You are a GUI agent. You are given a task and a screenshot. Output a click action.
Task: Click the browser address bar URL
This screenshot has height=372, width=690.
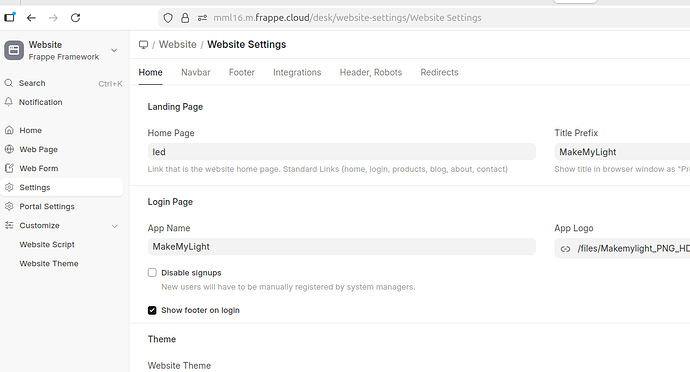pyautogui.click(x=347, y=18)
